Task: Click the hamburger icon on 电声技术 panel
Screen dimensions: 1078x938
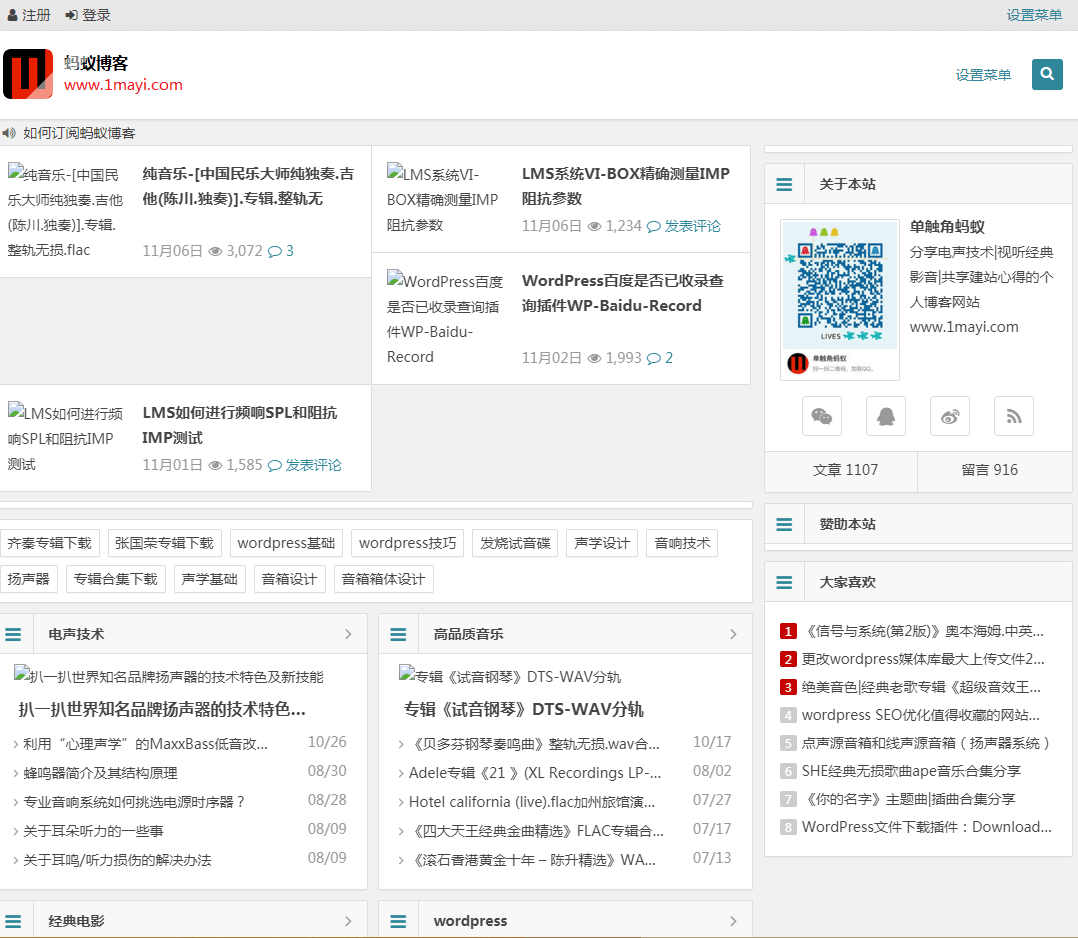Action: point(13,633)
